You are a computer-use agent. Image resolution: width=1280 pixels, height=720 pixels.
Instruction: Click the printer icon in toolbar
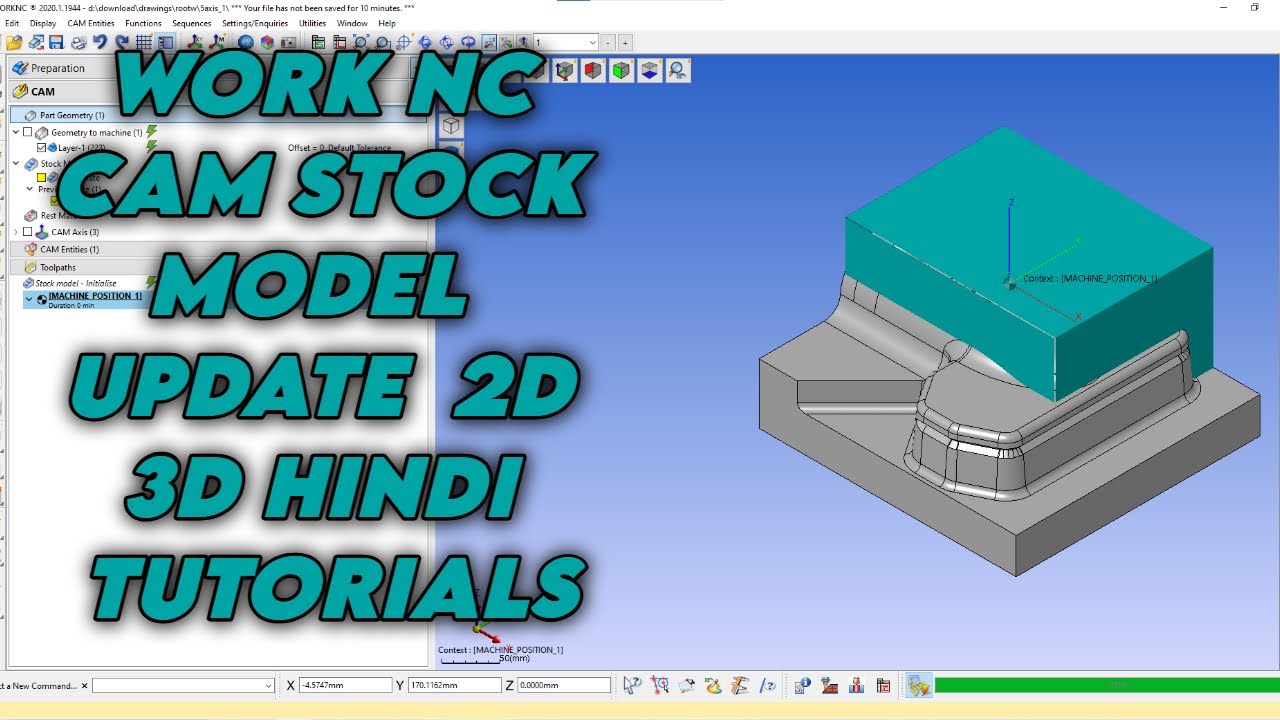[x=79, y=43]
